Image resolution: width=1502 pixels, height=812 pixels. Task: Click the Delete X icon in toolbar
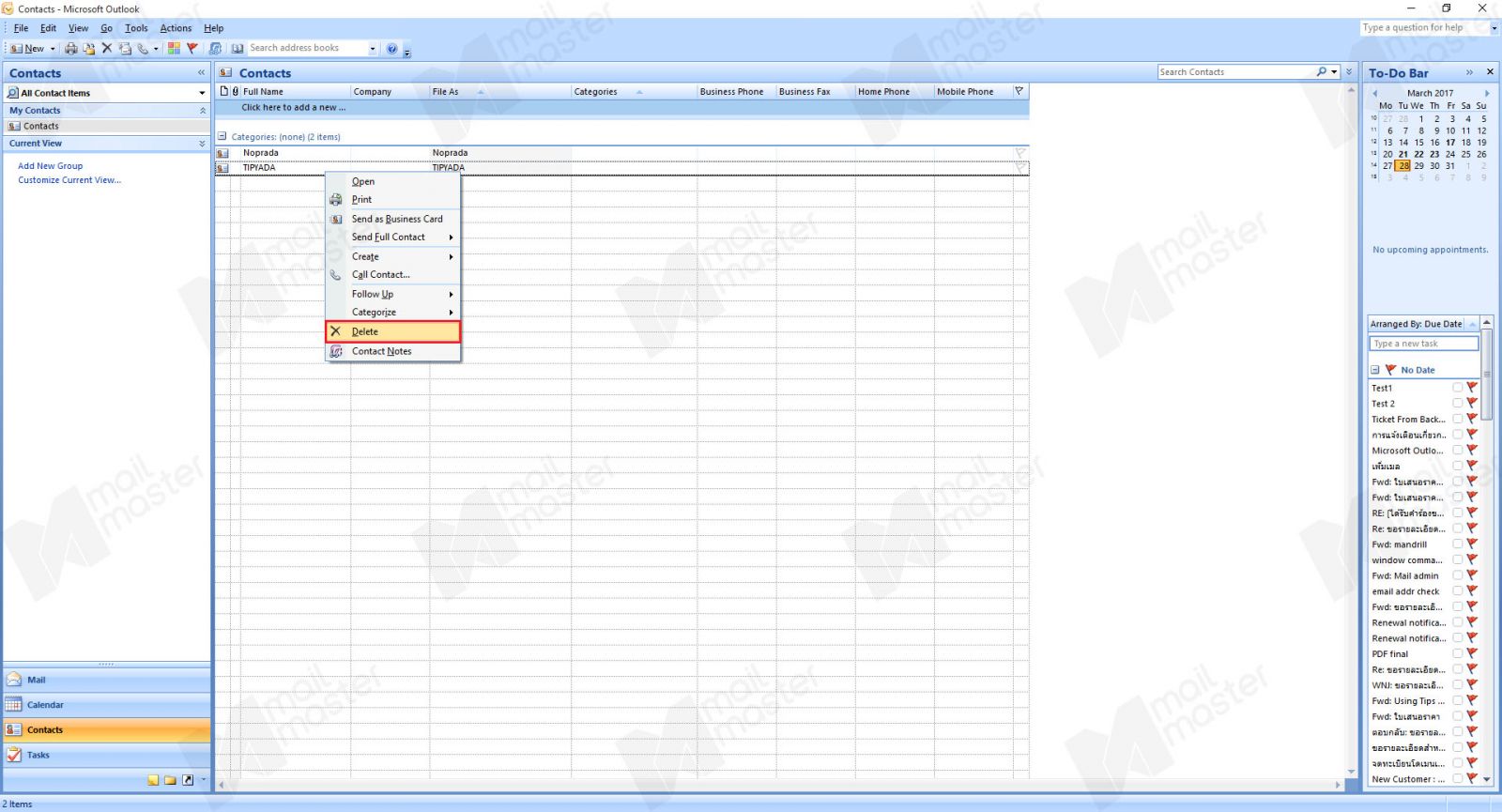coord(106,48)
